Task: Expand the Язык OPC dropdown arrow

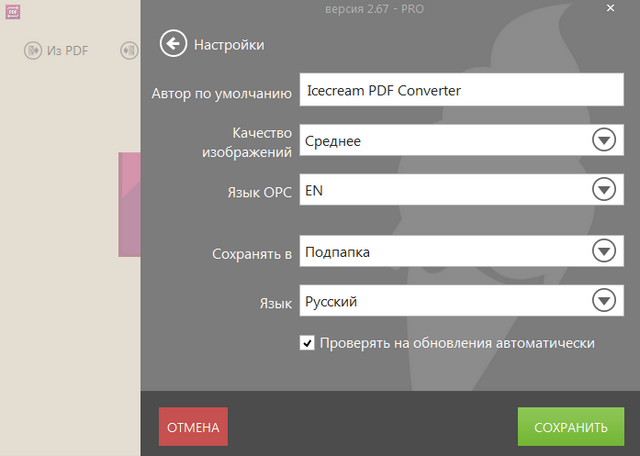Action: pos(604,189)
